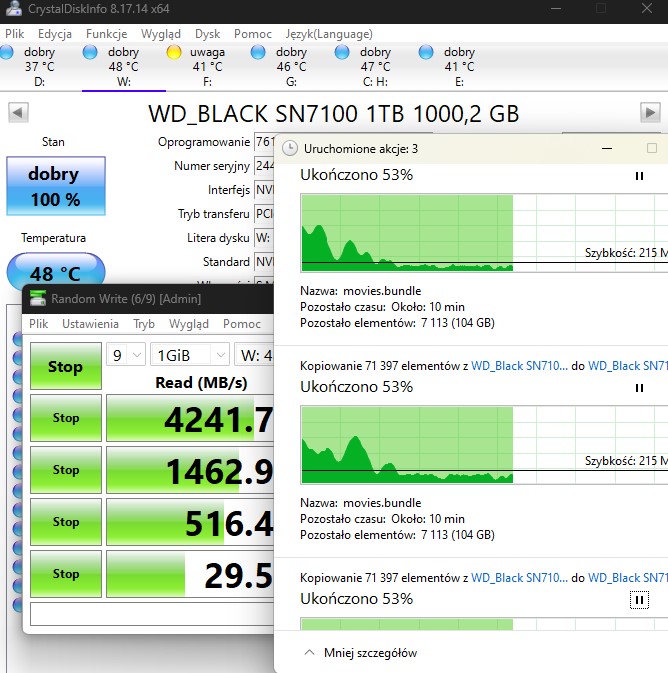Open the W: target drive dropdown
Screen dimensions: 668x673
coord(254,355)
